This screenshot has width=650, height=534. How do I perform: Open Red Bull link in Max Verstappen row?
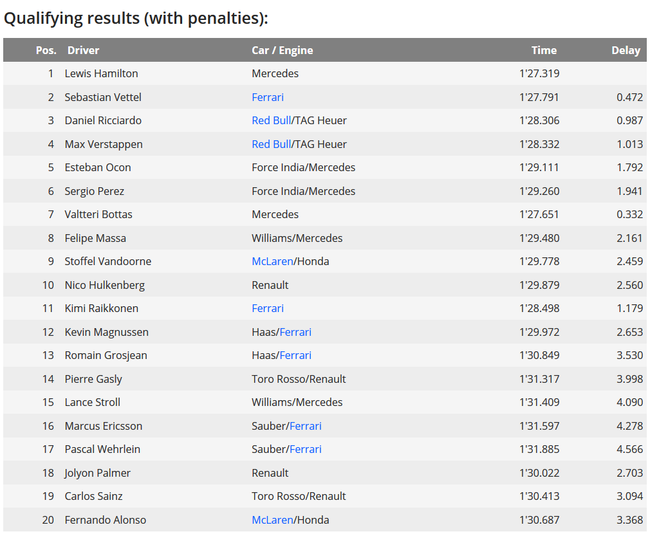pyautogui.click(x=271, y=144)
